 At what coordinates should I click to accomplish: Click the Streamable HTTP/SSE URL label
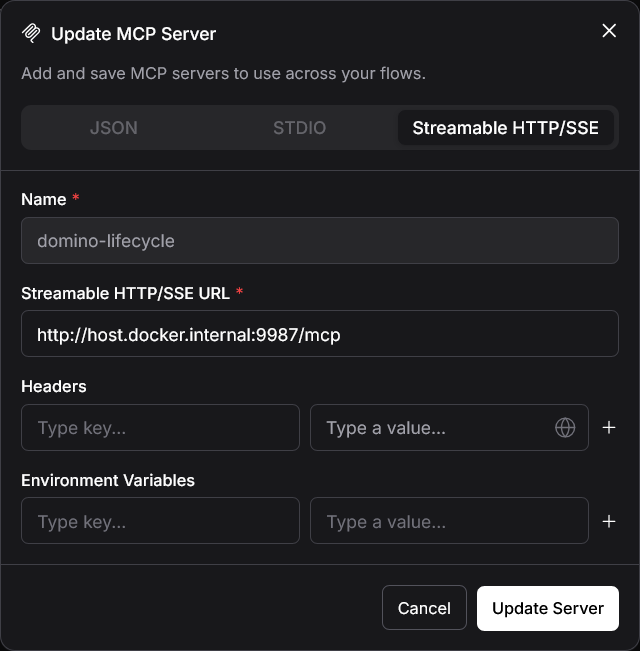pyautogui.click(x=125, y=293)
